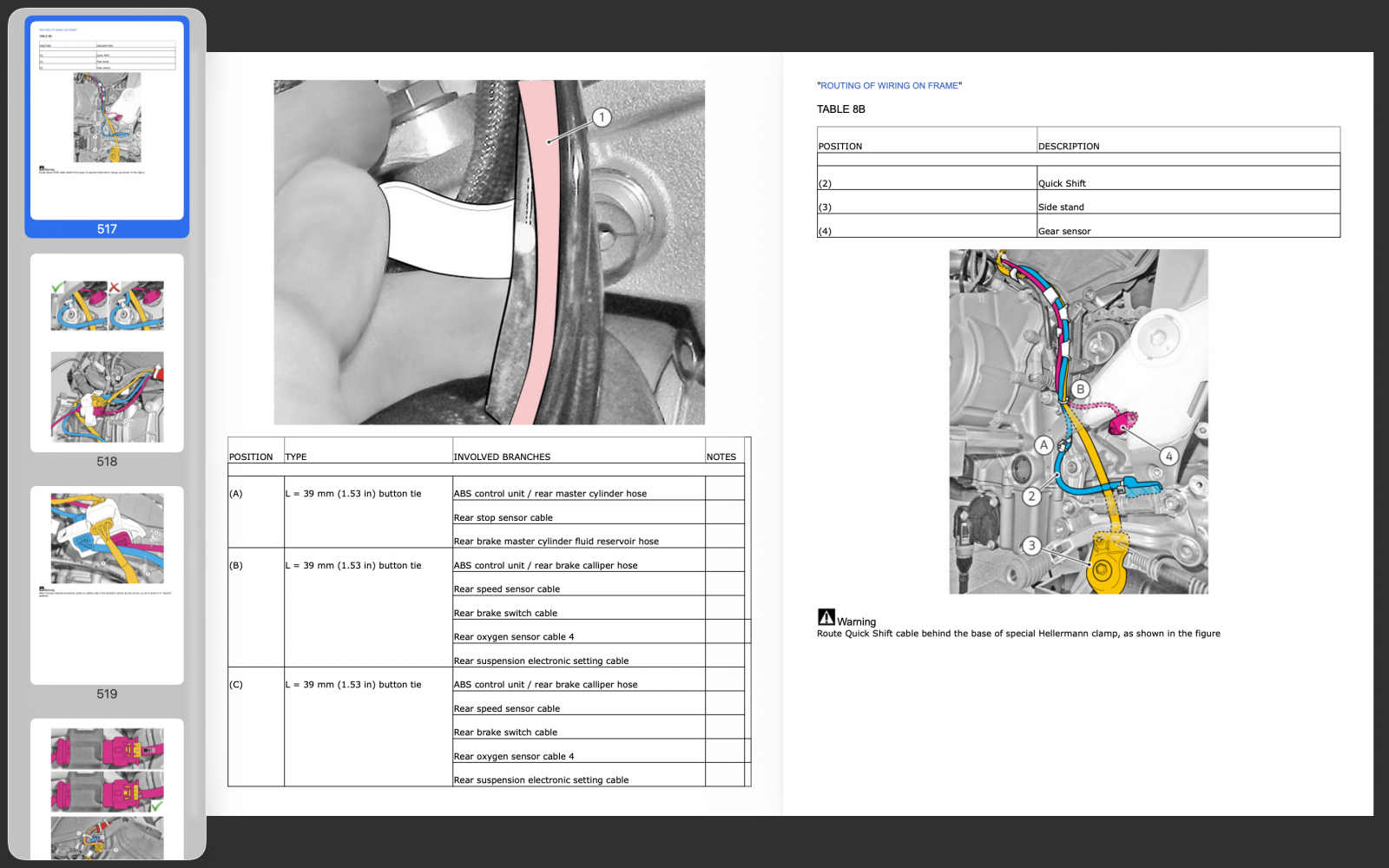The image size is (1389, 868).
Task: Jump to page 519 thumbnail
Action: pyautogui.click(x=107, y=584)
